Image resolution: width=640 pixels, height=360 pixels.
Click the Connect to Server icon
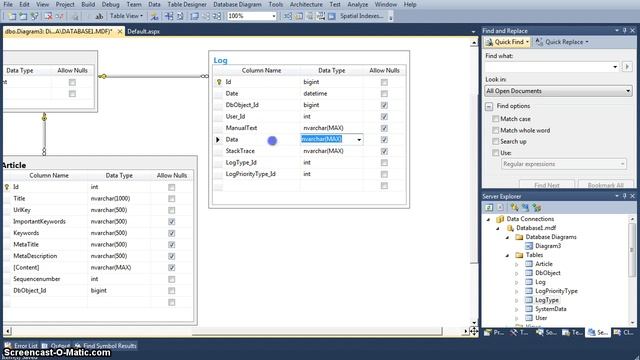pyautogui.click(x=525, y=207)
